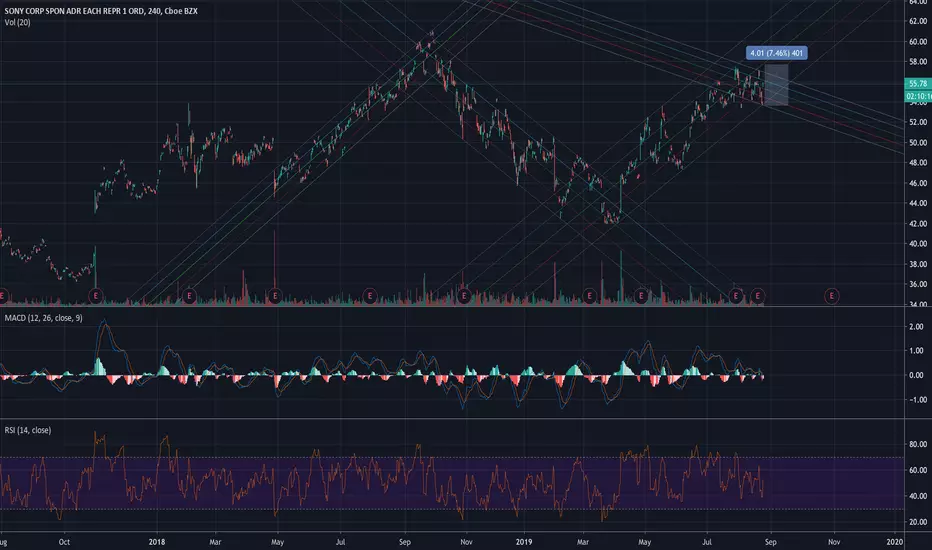Click the earnings marker at August 2018
The width and height of the screenshot is (932, 550).
pos(370,296)
